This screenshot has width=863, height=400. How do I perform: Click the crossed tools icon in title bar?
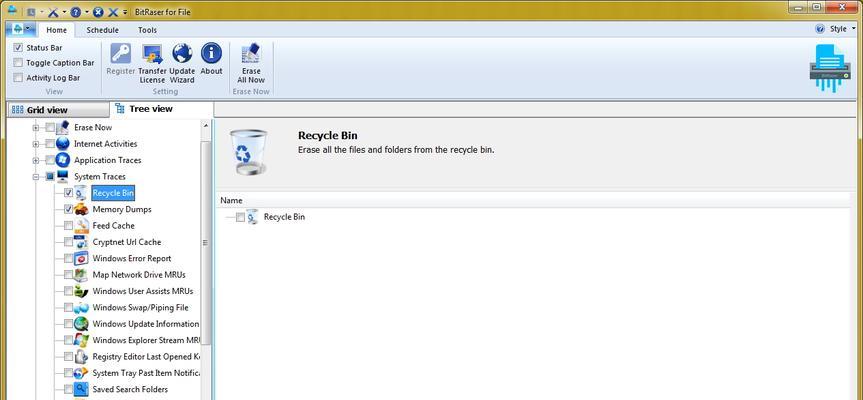(x=53, y=12)
